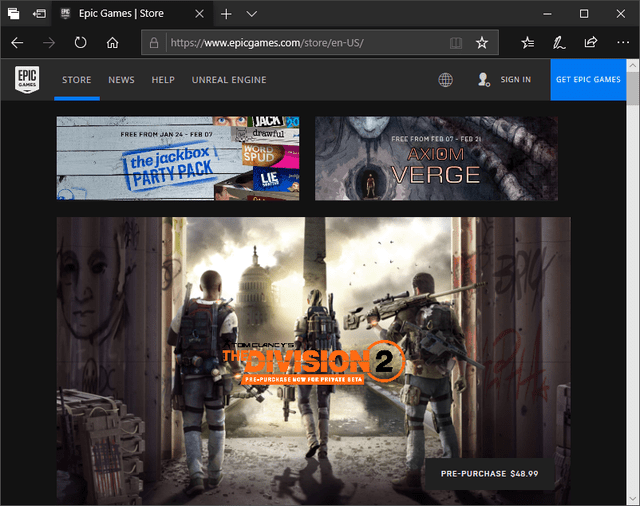
Task: Minimize the browser window
Action: [547, 14]
